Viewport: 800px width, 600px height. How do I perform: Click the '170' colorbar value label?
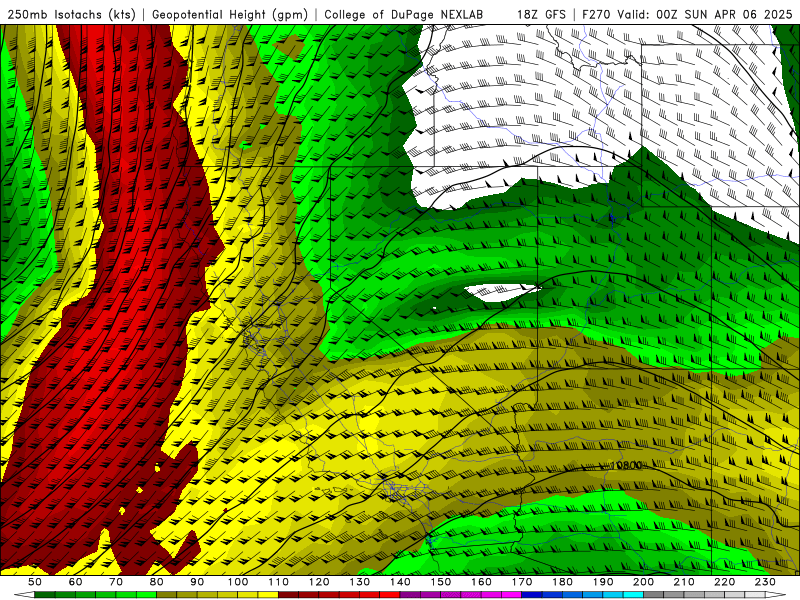click(x=521, y=582)
